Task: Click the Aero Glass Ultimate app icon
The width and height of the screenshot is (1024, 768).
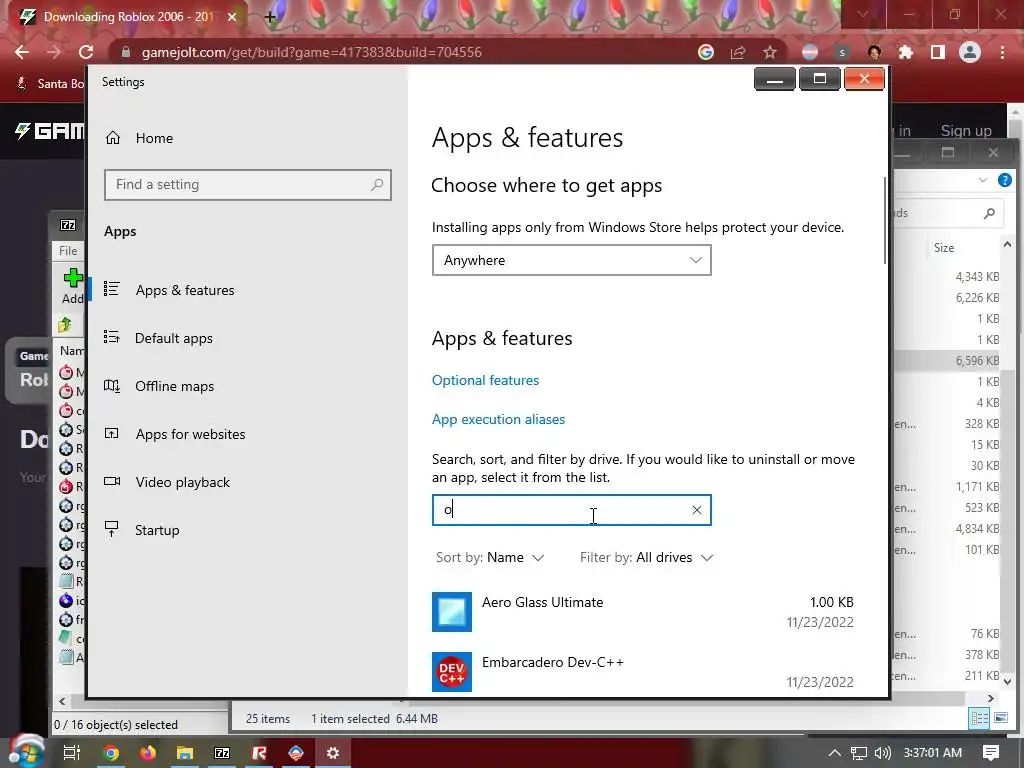Action: (452, 612)
